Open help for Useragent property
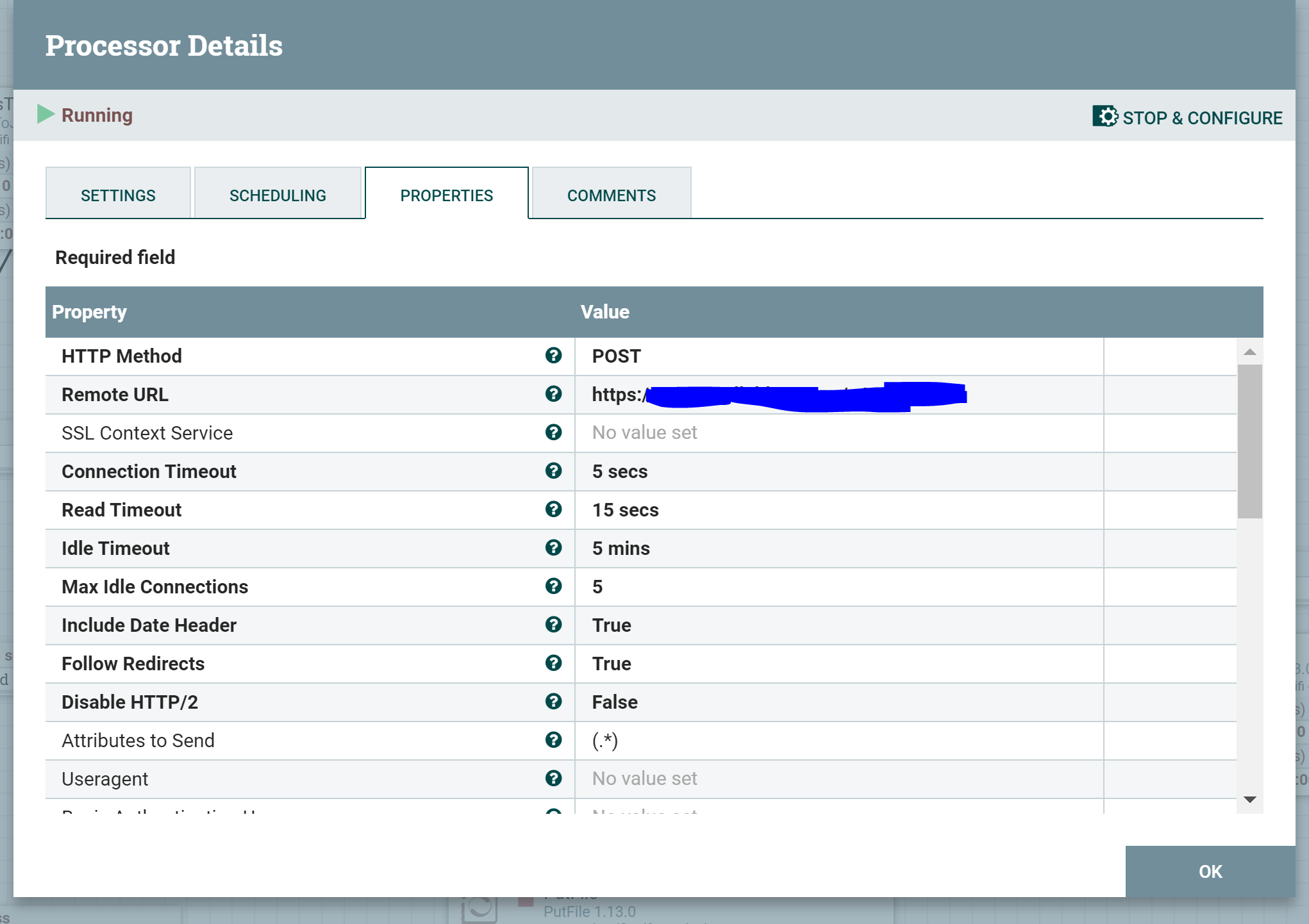Viewport: 1309px width, 924px height. click(x=554, y=779)
